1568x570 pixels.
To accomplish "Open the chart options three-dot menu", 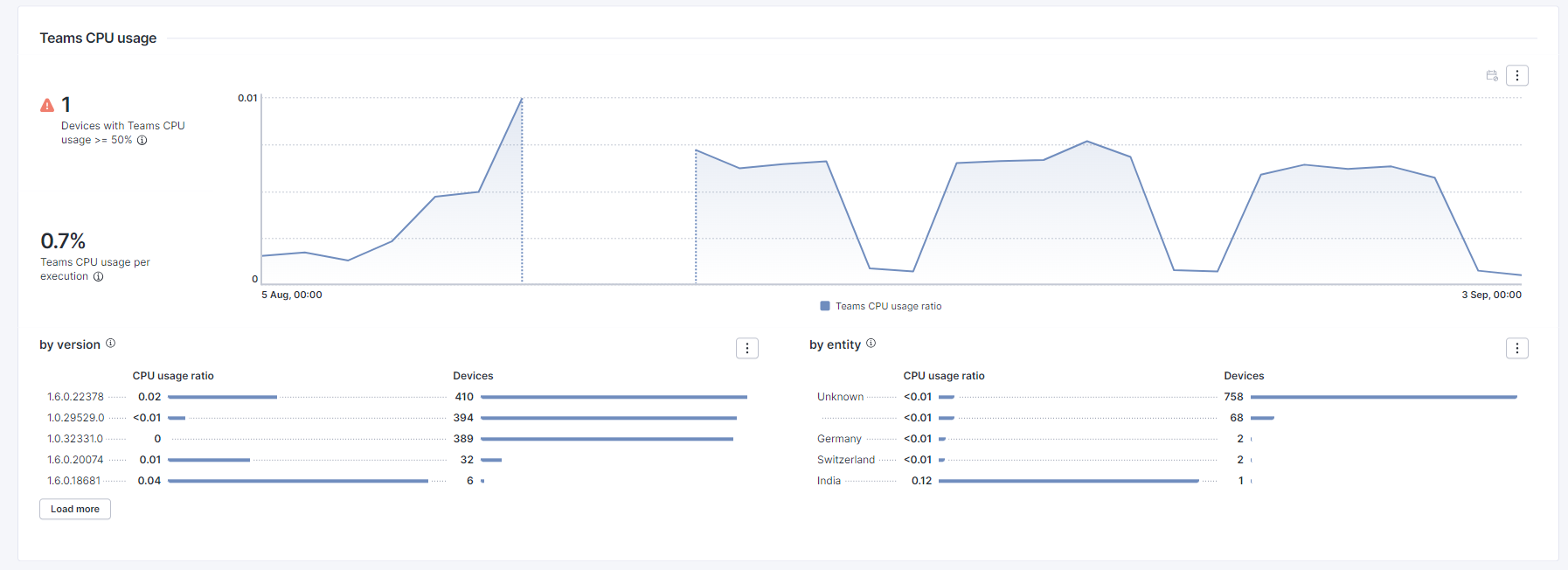I will 1517,75.
